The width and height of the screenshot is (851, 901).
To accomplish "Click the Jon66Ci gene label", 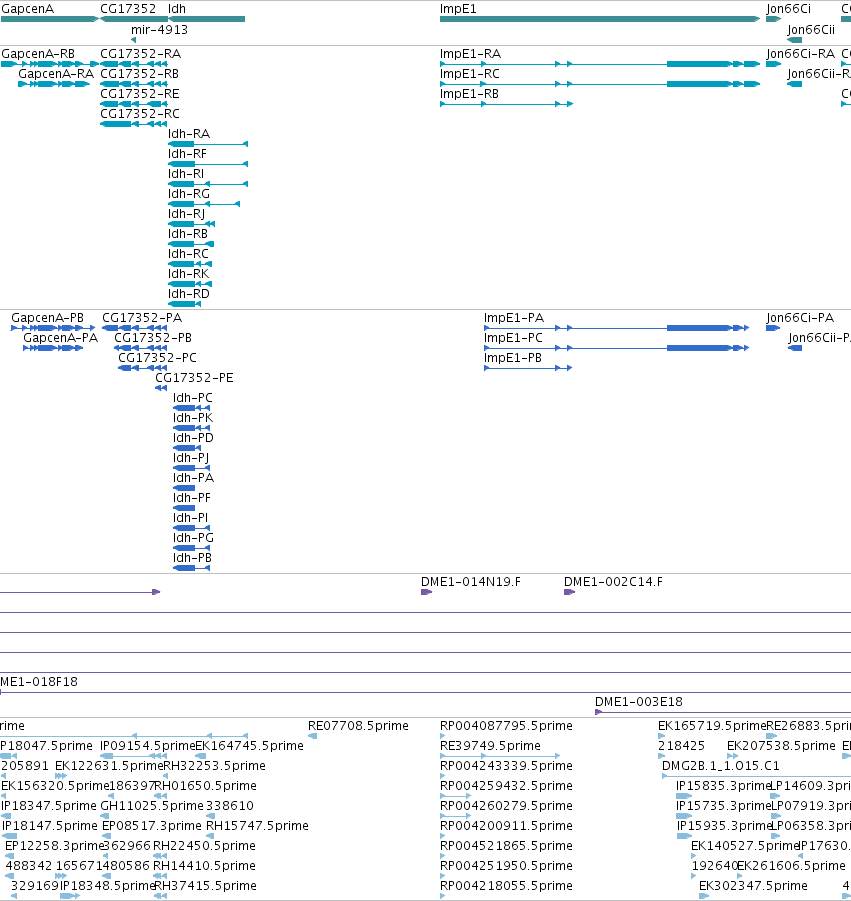I will pyautogui.click(x=788, y=9).
